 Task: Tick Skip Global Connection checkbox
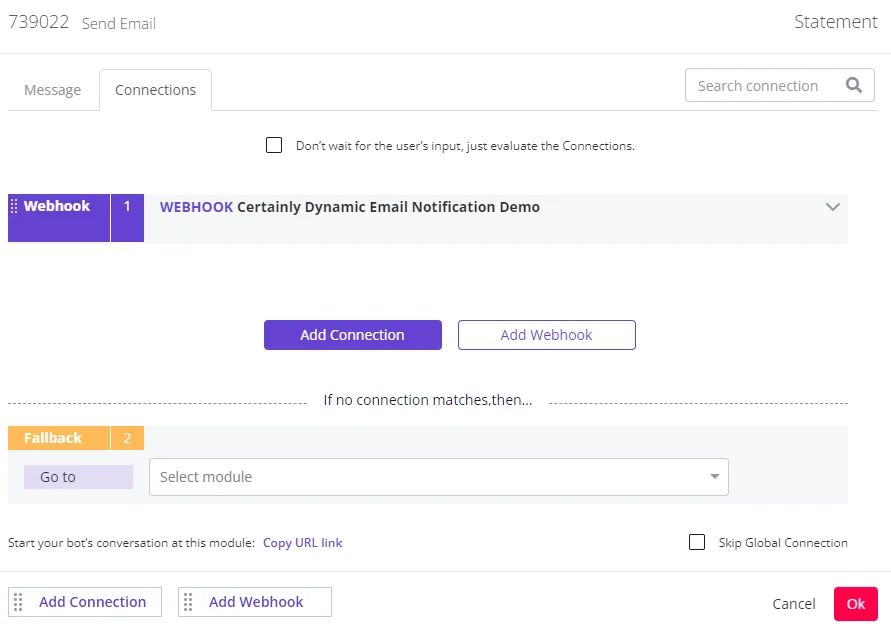697,542
